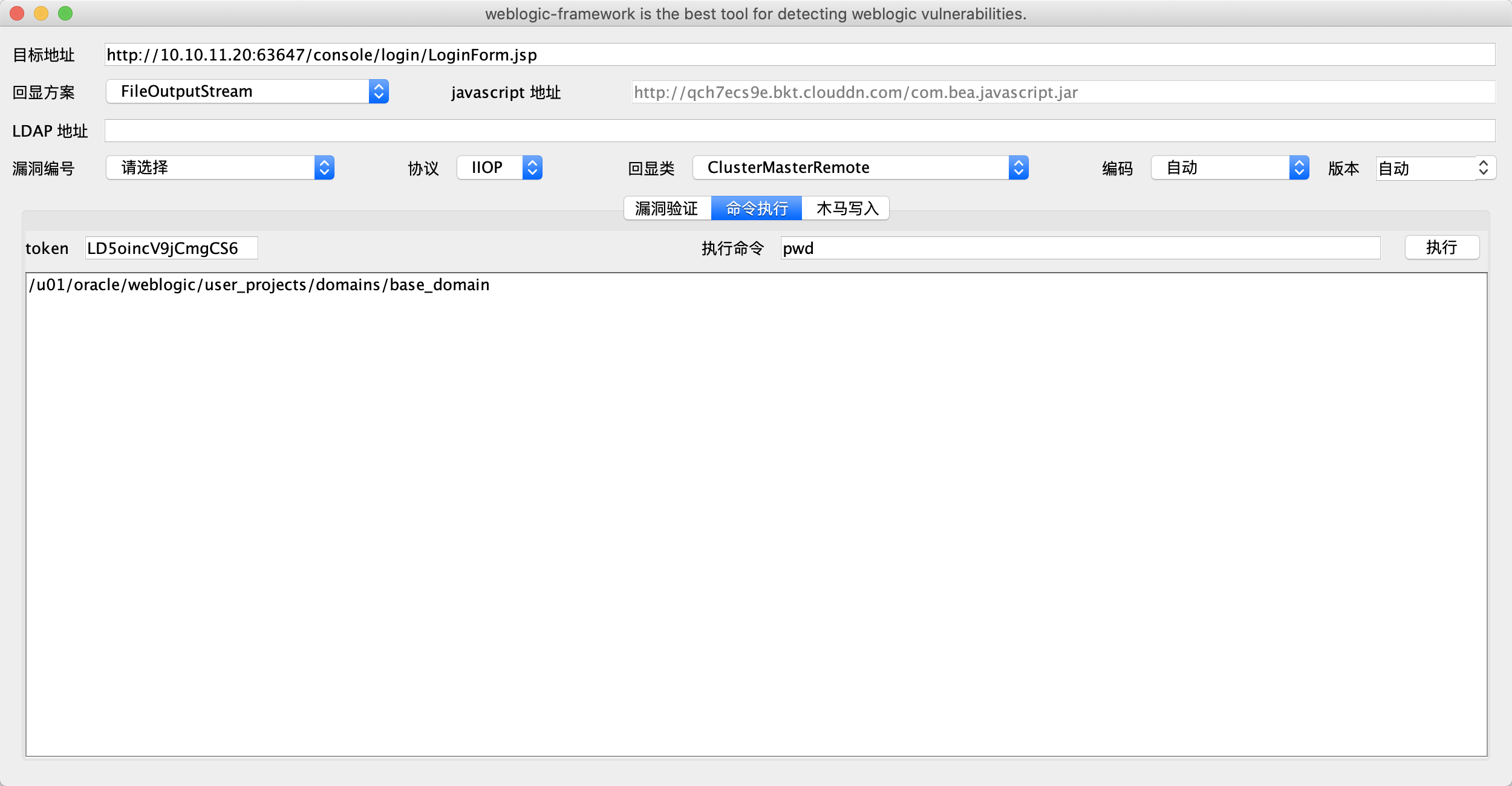
Task: Click the 版本 自动 stepper arrows
Action: [1483, 168]
